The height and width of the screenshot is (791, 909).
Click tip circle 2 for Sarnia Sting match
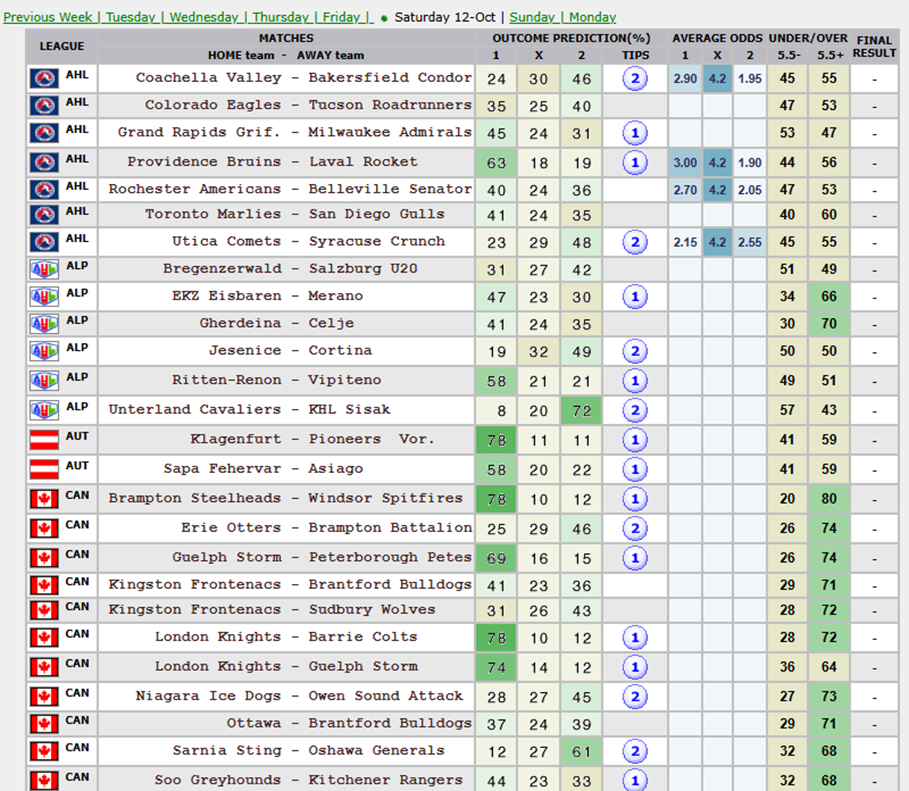(635, 752)
